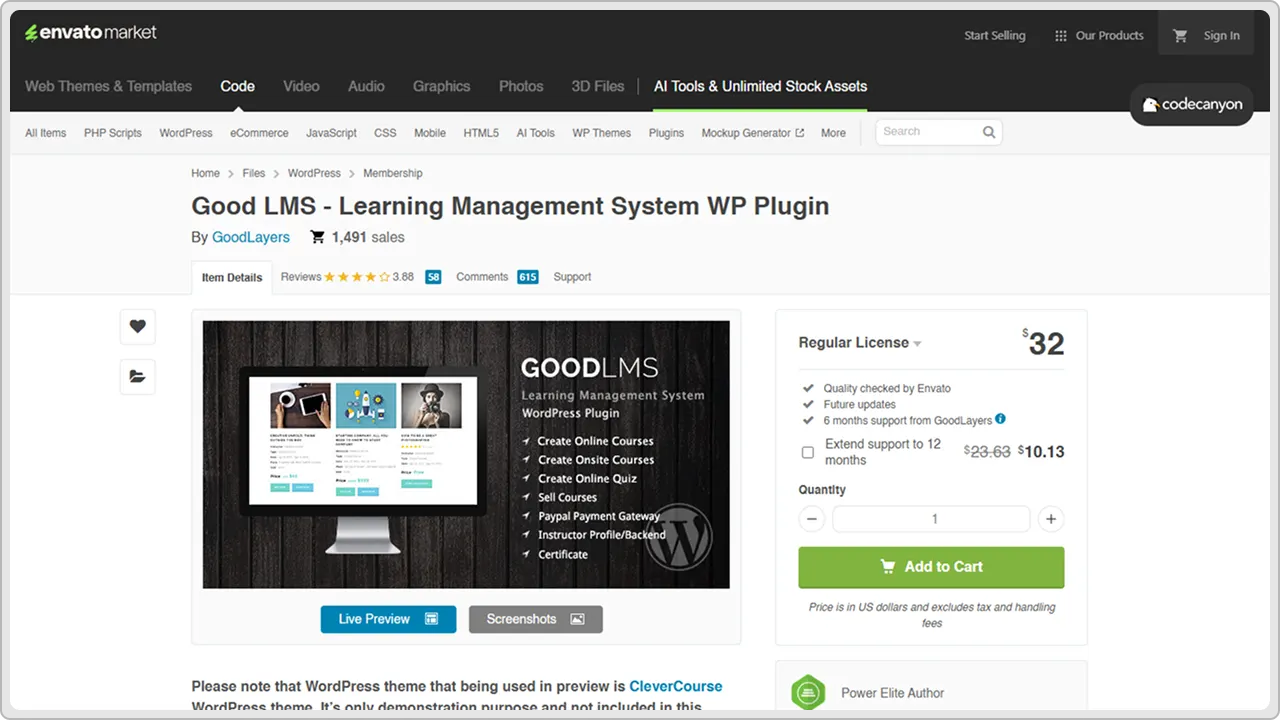The width and height of the screenshot is (1280, 720).
Task: Click the Screenshots button
Action: click(536, 619)
